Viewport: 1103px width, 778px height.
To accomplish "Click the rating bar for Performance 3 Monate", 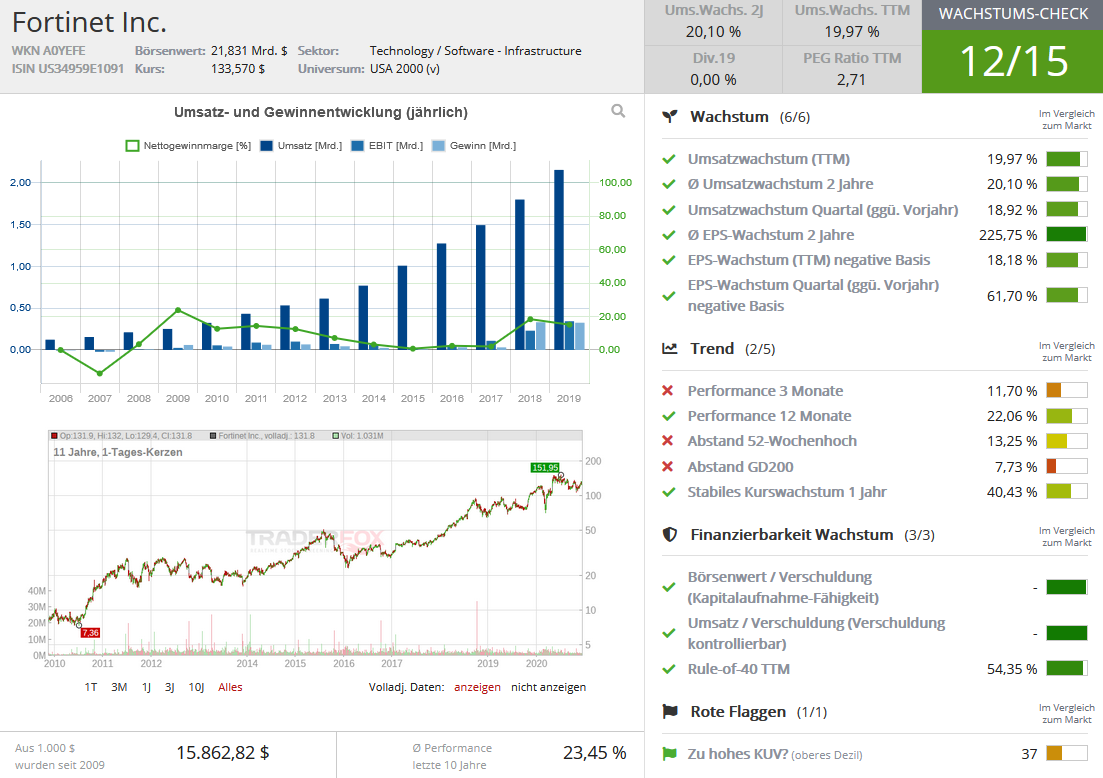I will (1066, 391).
